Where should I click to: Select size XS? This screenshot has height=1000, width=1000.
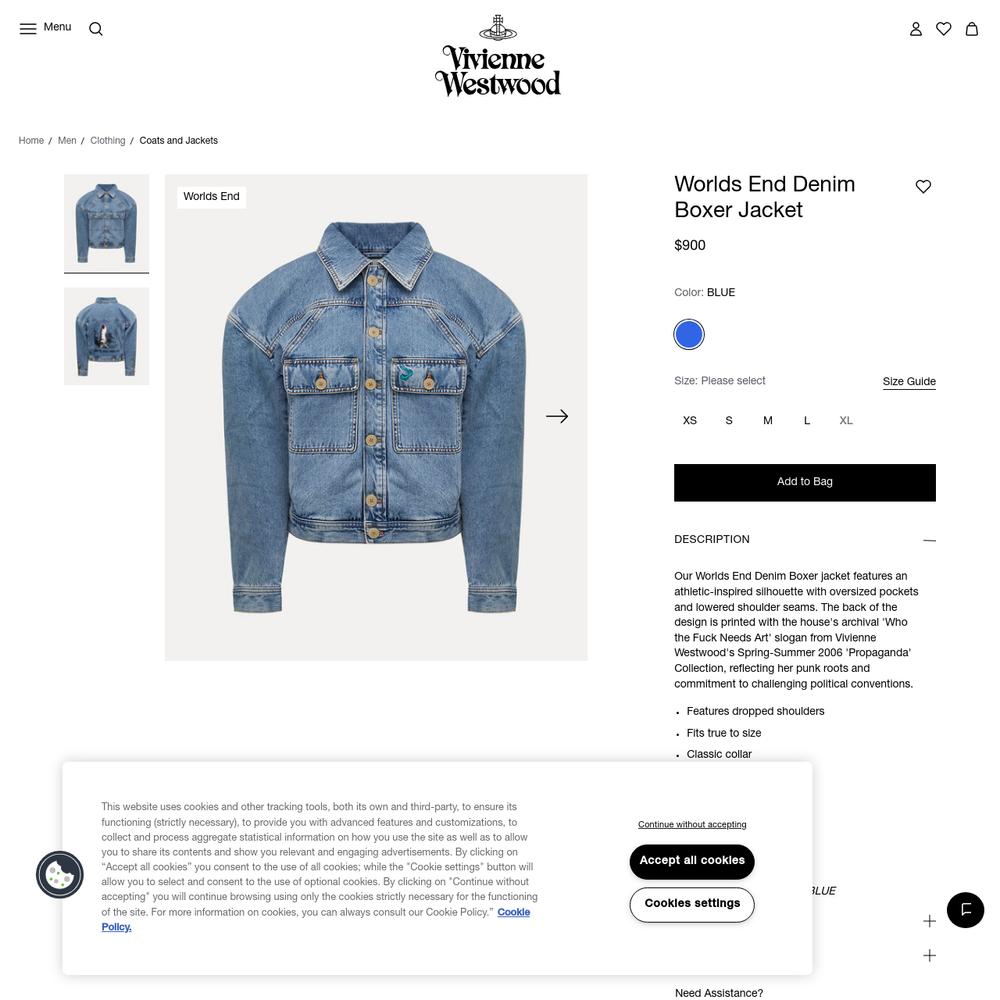[x=689, y=420]
